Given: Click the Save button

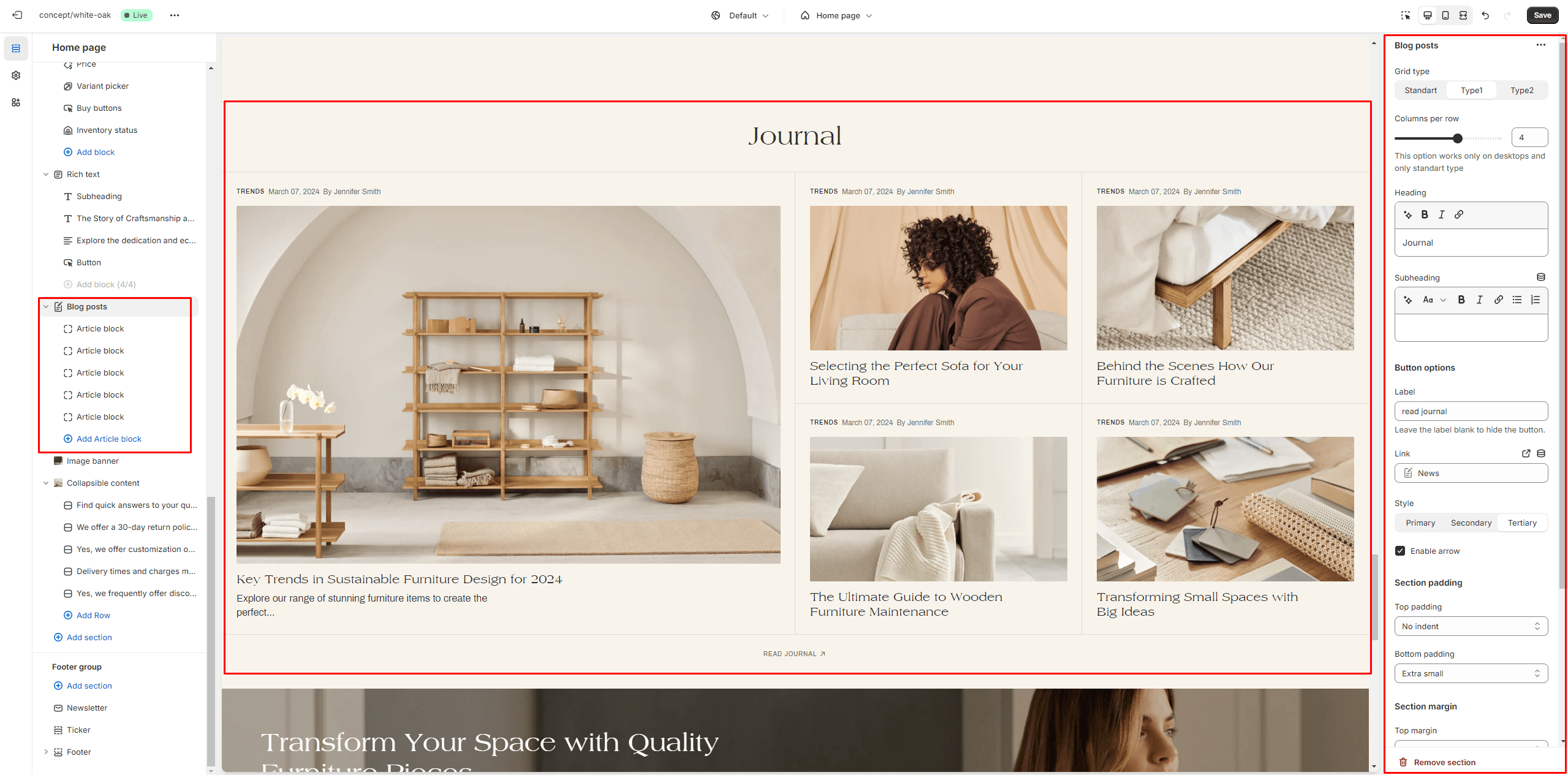Looking at the screenshot, I should point(1542,15).
